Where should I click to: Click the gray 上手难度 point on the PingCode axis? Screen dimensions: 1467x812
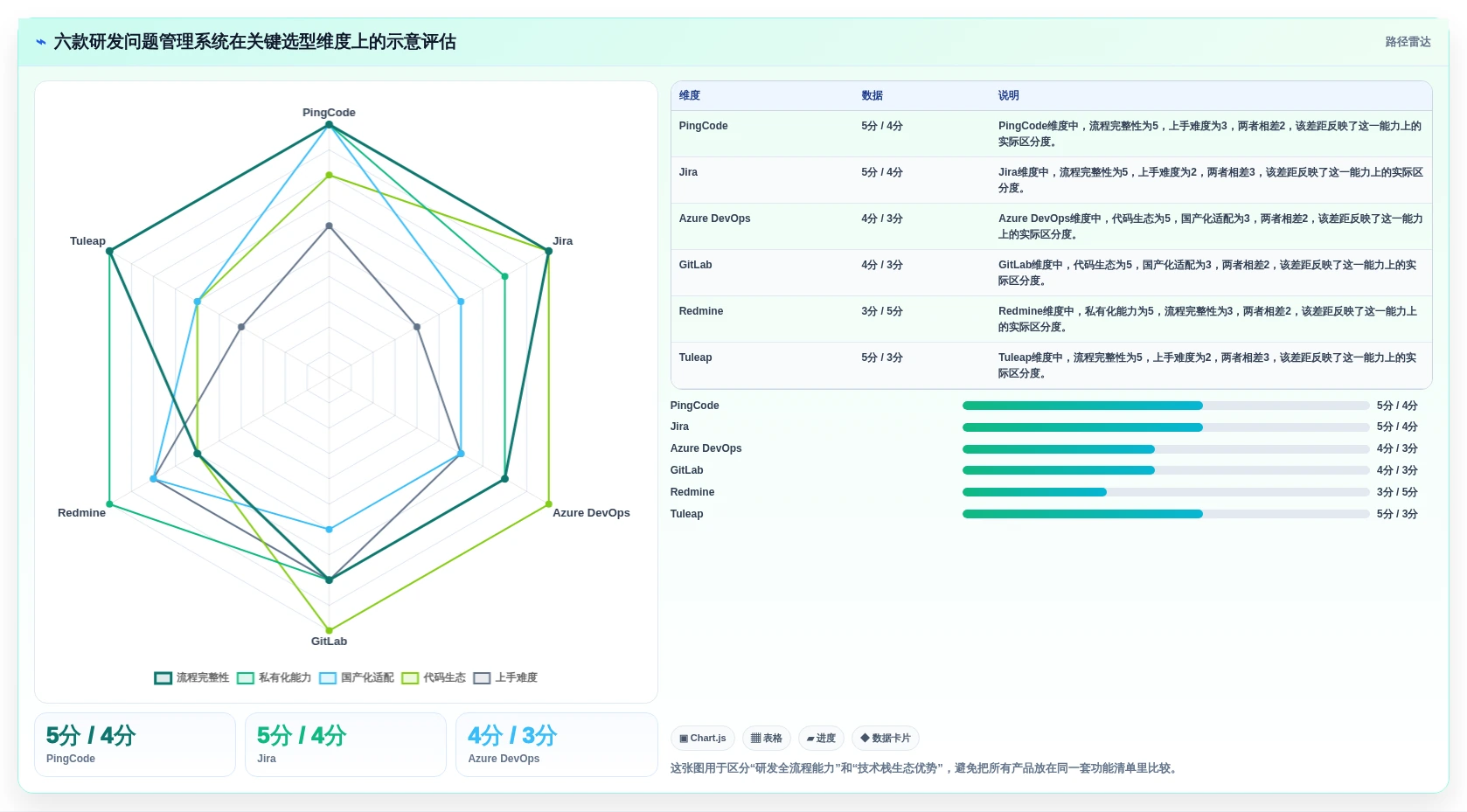(x=330, y=226)
